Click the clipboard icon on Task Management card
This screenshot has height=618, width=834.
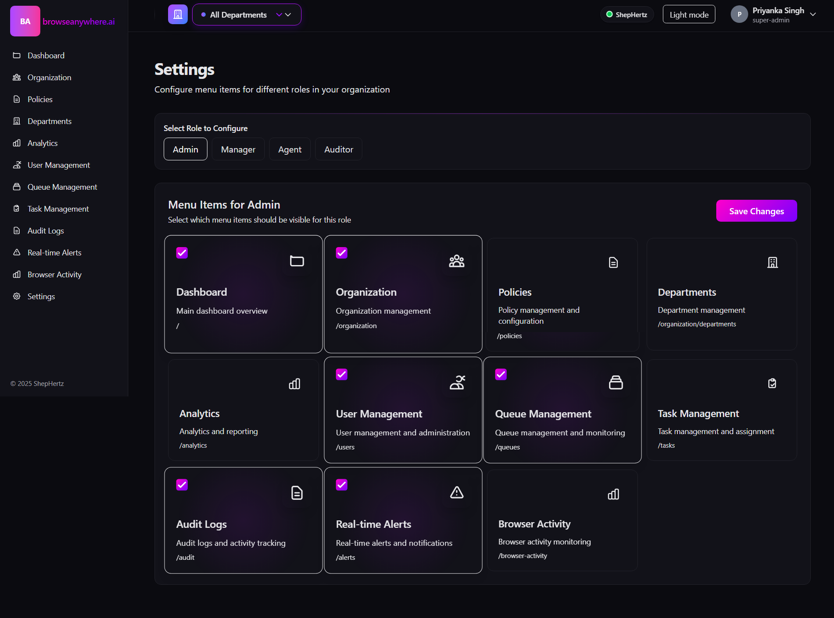pos(772,384)
